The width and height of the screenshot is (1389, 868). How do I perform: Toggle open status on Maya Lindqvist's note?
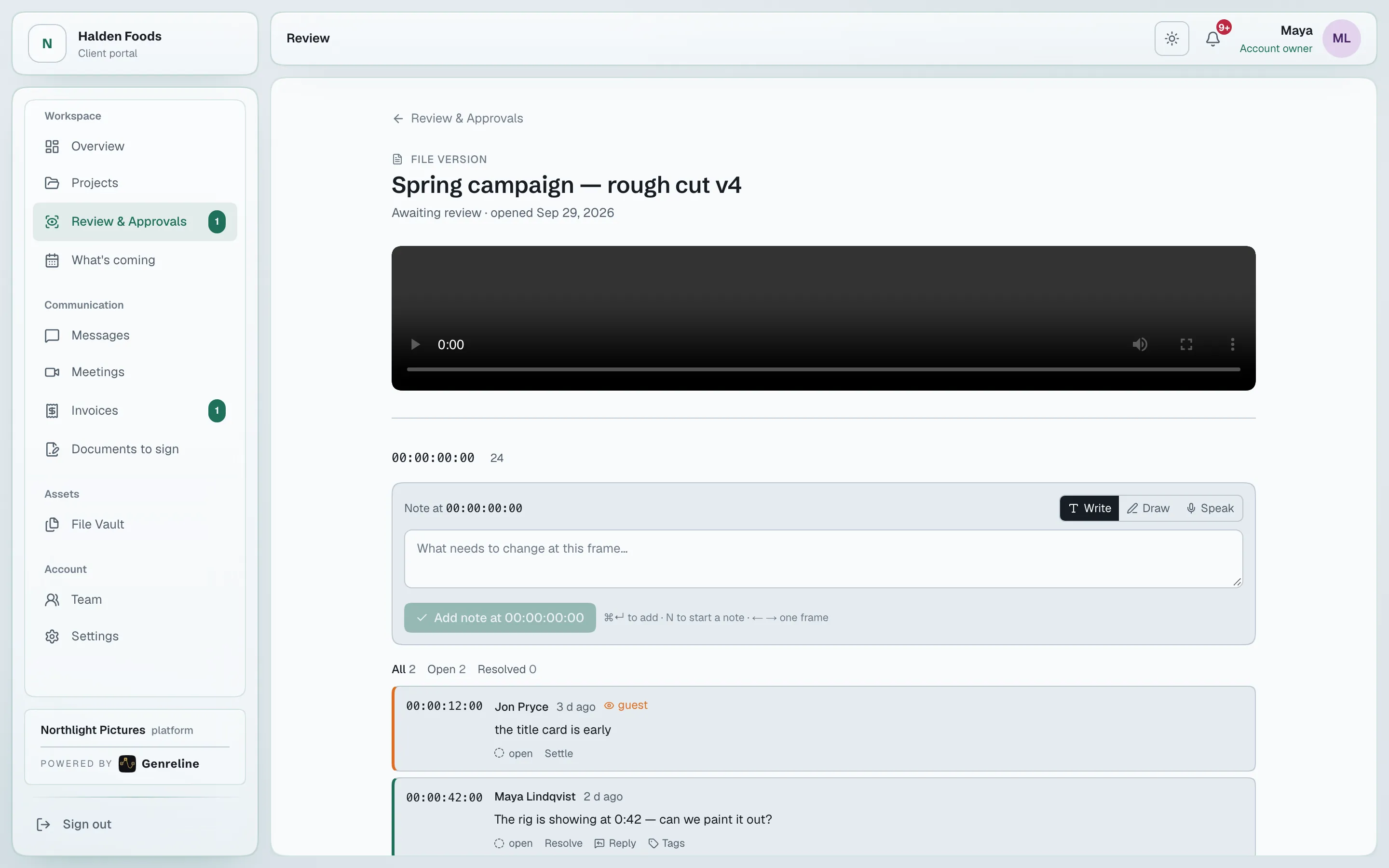tap(513, 843)
